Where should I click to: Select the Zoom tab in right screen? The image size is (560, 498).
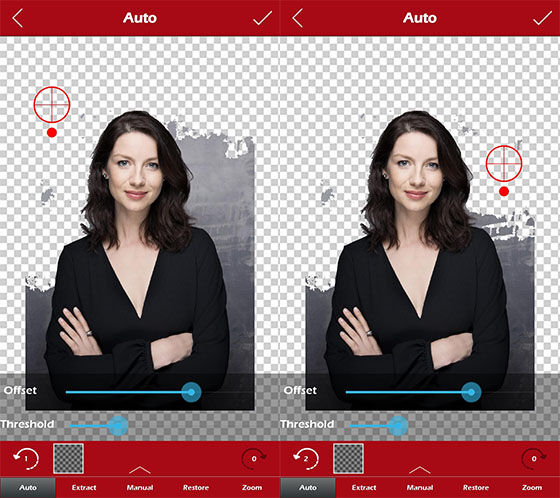[532, 488]
